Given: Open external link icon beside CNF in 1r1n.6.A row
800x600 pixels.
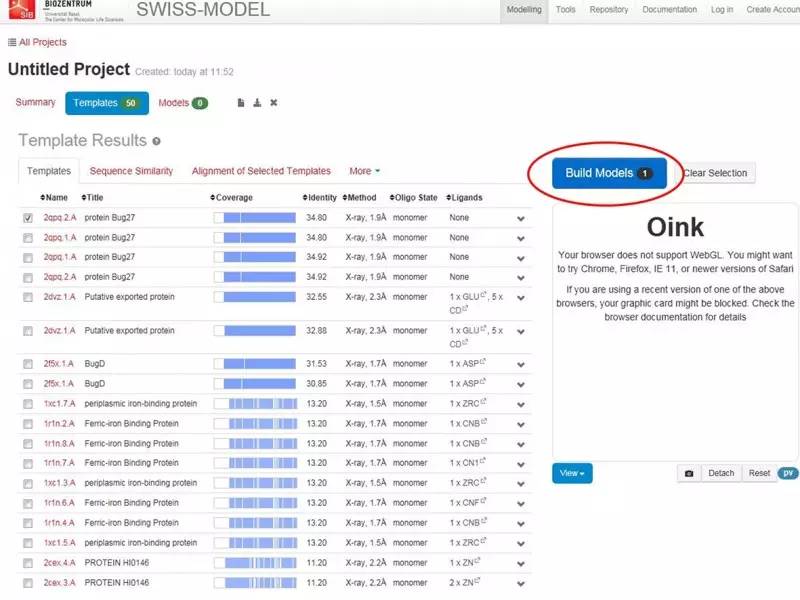Looking at the screenshot, I should point(483,501).
